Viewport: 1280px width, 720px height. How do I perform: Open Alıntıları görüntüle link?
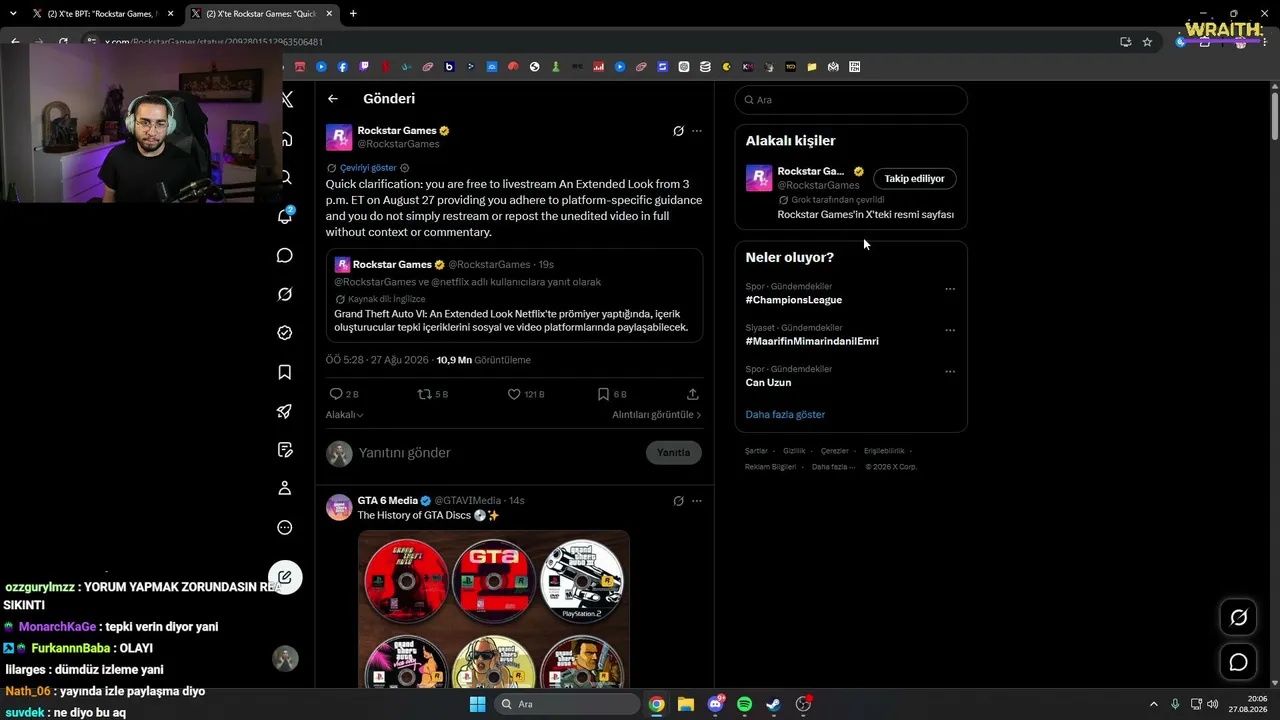[657, 414]
